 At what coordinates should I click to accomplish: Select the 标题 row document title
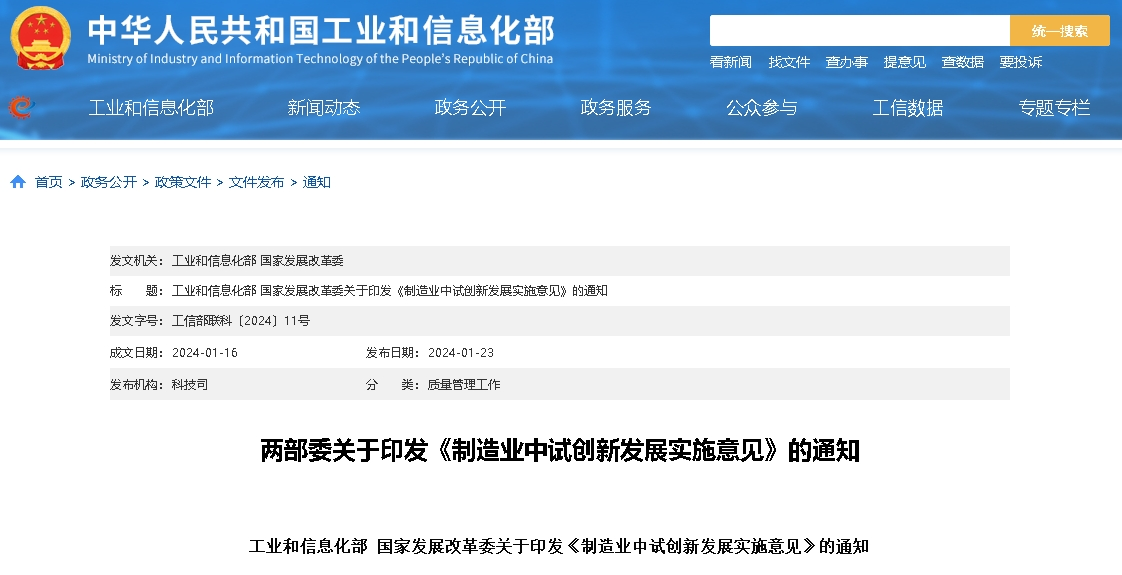[x=389, y=291]
